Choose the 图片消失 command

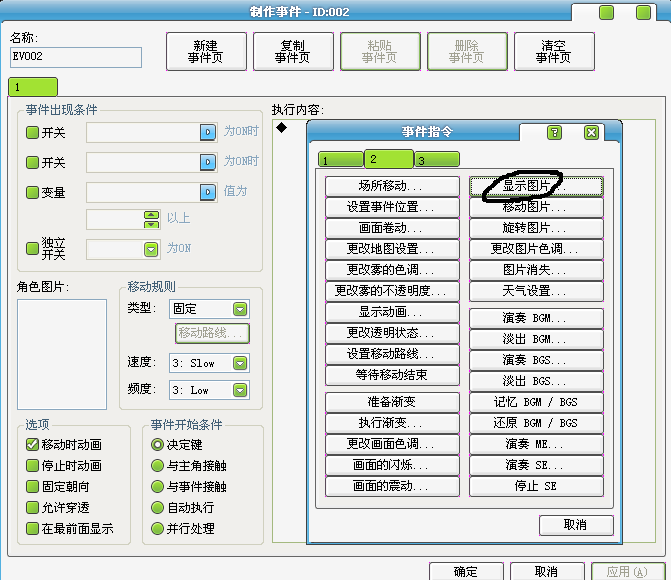537,270
